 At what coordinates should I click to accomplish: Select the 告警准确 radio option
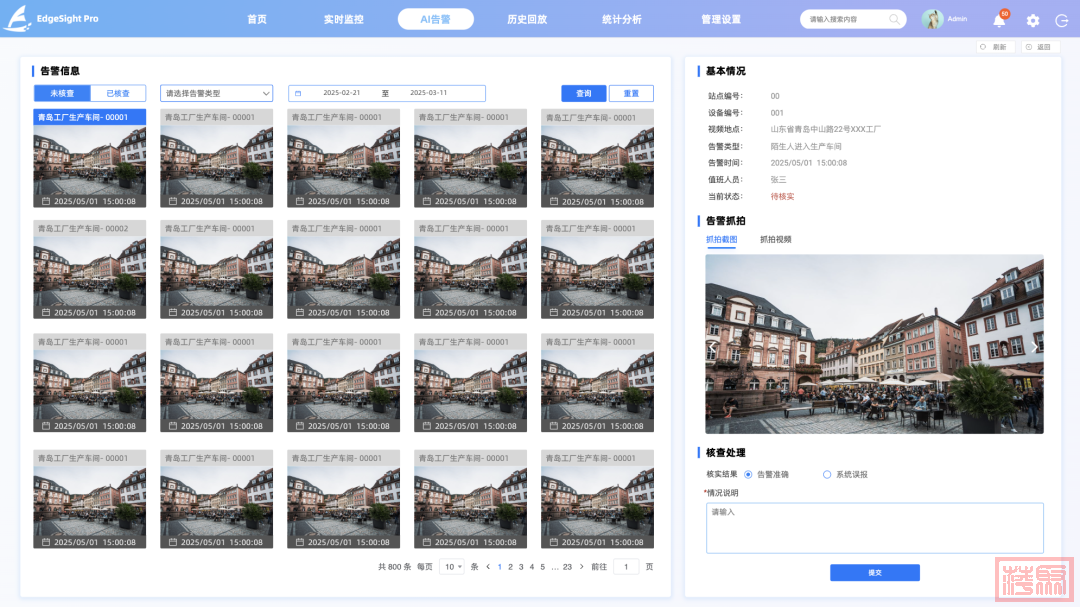click(748, 475)
